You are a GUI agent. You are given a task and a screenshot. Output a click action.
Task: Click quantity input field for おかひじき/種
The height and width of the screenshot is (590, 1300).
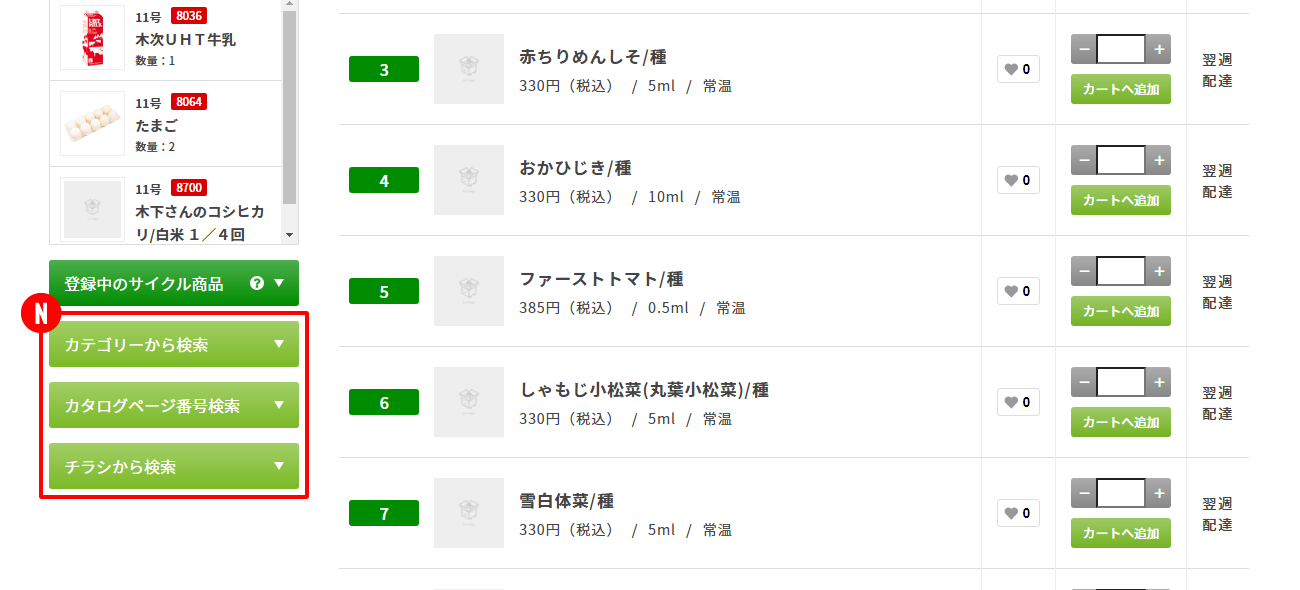coord(1121,160)
